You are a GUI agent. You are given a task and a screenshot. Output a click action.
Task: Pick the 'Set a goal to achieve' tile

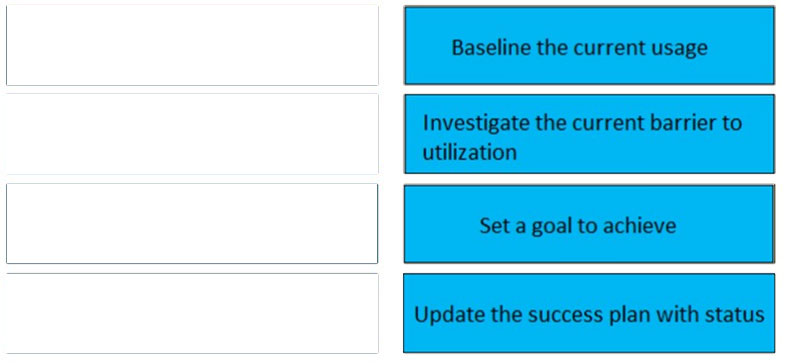click(589, 224)
